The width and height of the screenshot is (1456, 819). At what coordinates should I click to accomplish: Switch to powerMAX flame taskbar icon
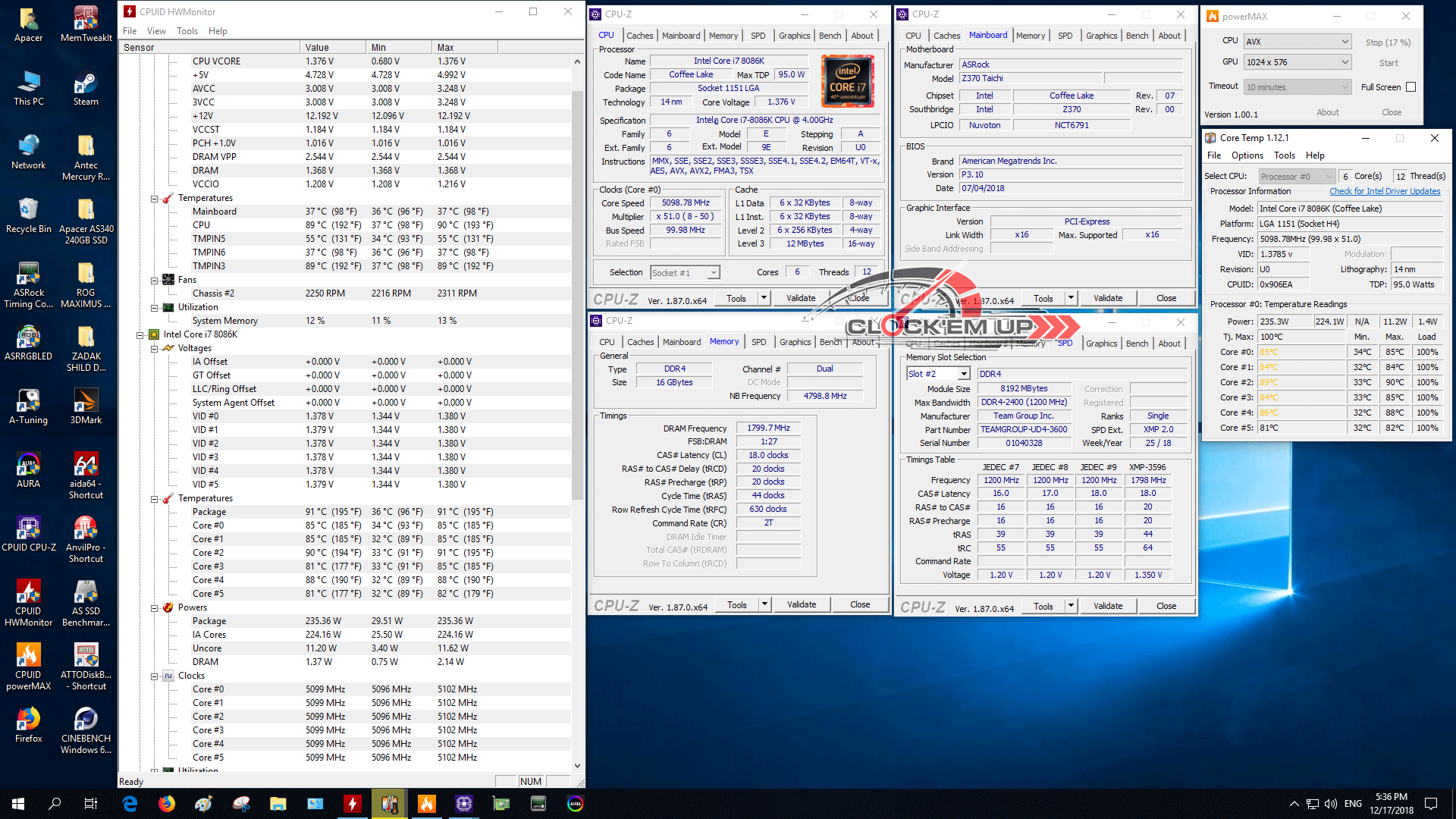(x=427, y=804)
